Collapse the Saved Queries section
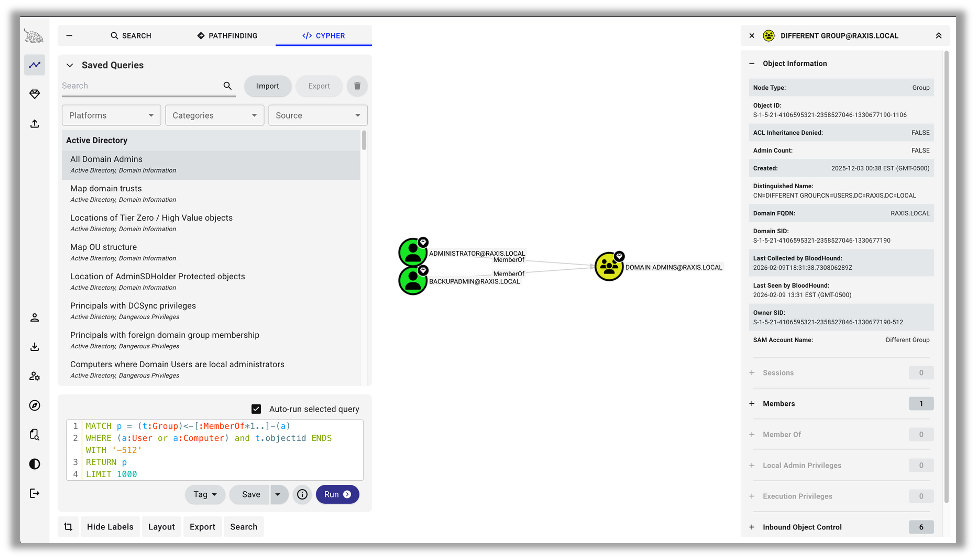The image size is (976, 560). tap(70, 65)
